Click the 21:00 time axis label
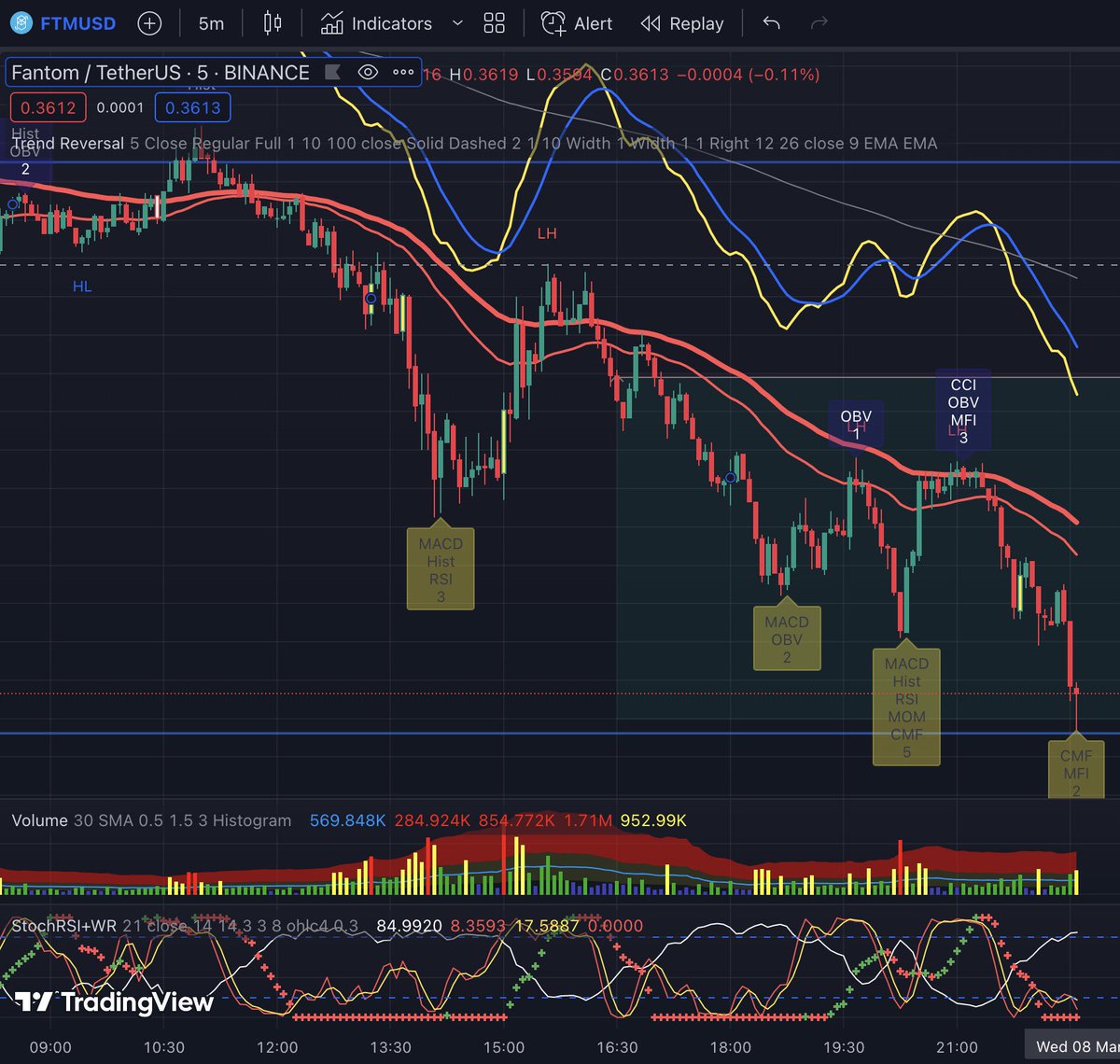1120x1064 pixels. coord(957,1046)
